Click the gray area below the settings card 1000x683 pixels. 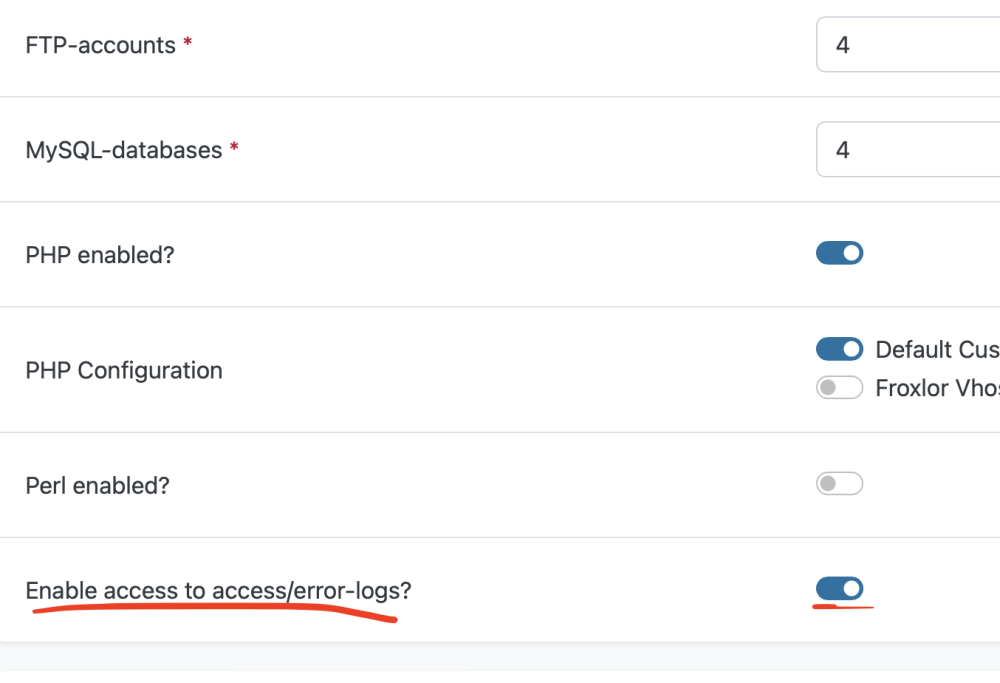[x=500, y=662]
